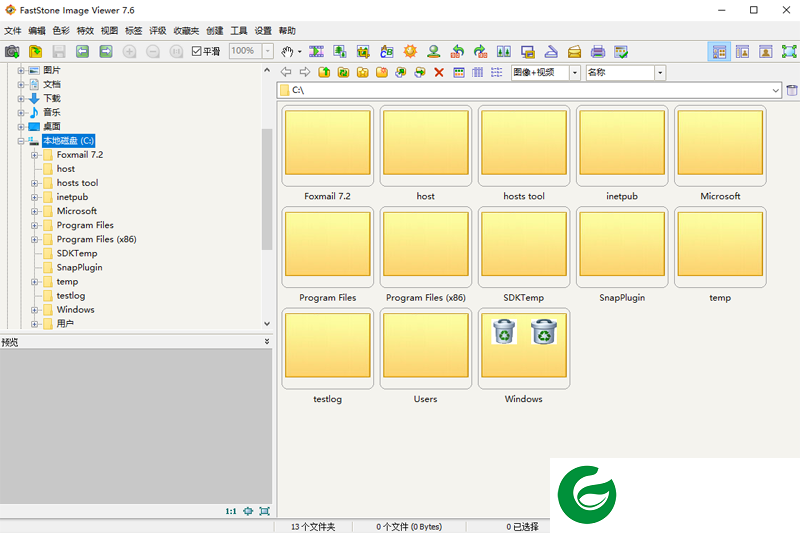This screenshot has width=800, height=533.
Task: Refresh the current folder icon
Action: [x=343, y=72]
